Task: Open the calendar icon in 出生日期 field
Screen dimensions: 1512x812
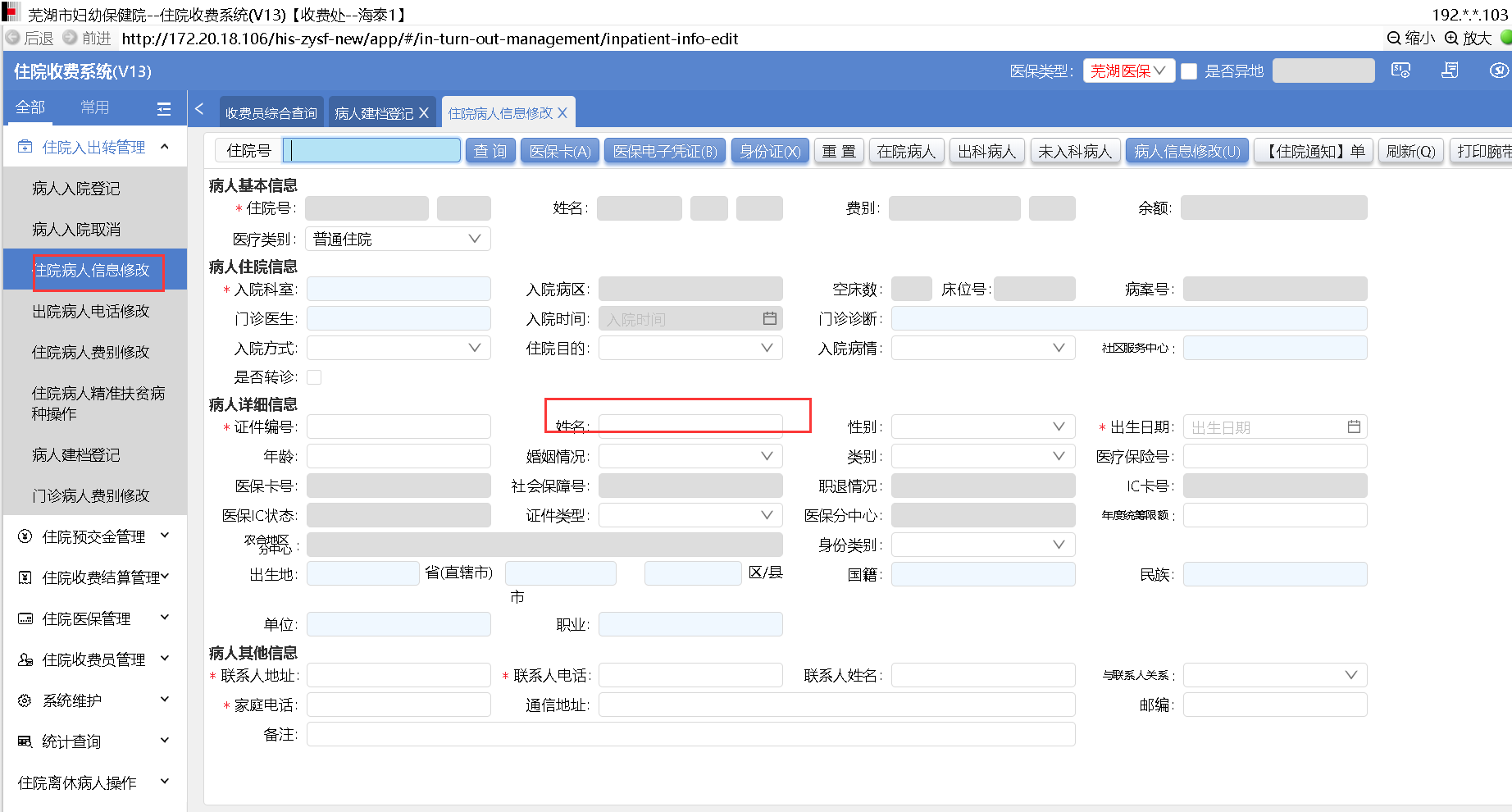Action: pyautogui.click(x=1354, y=427)
